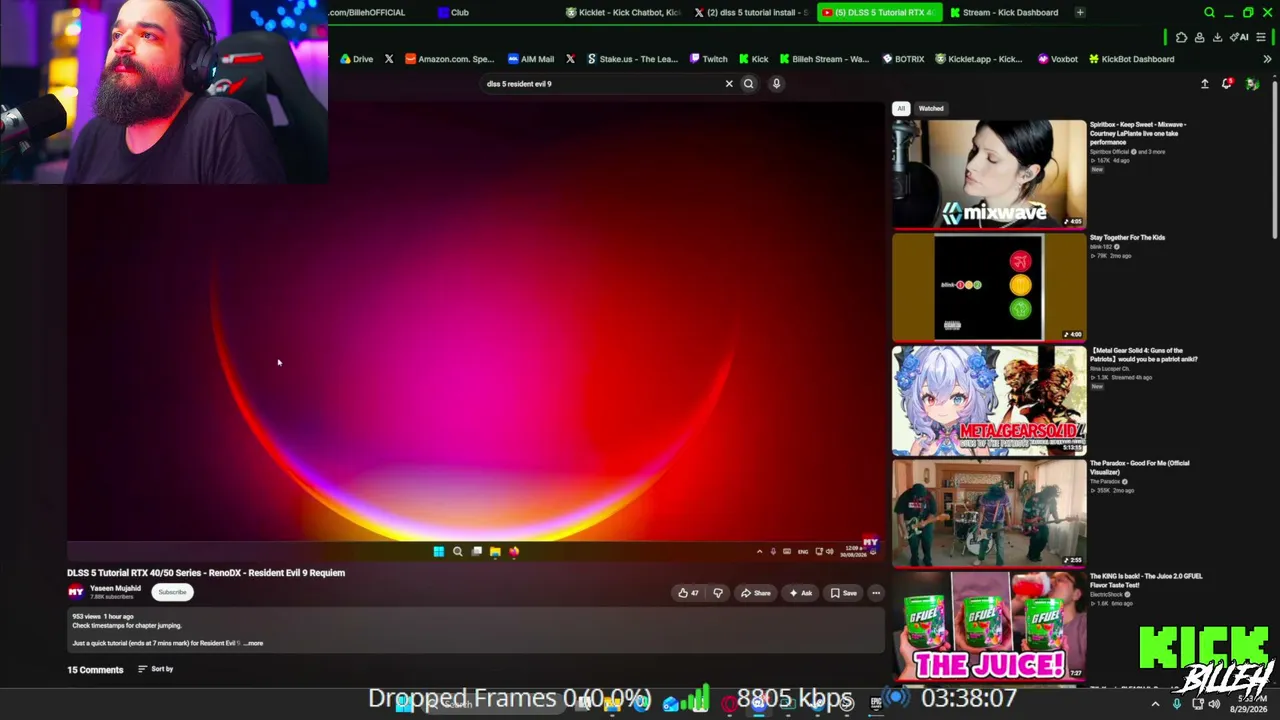Viewport: 1280px width, 720px height.
Task: Open the G FUEL The Juice thumbnail
Action: coord(989,626)
